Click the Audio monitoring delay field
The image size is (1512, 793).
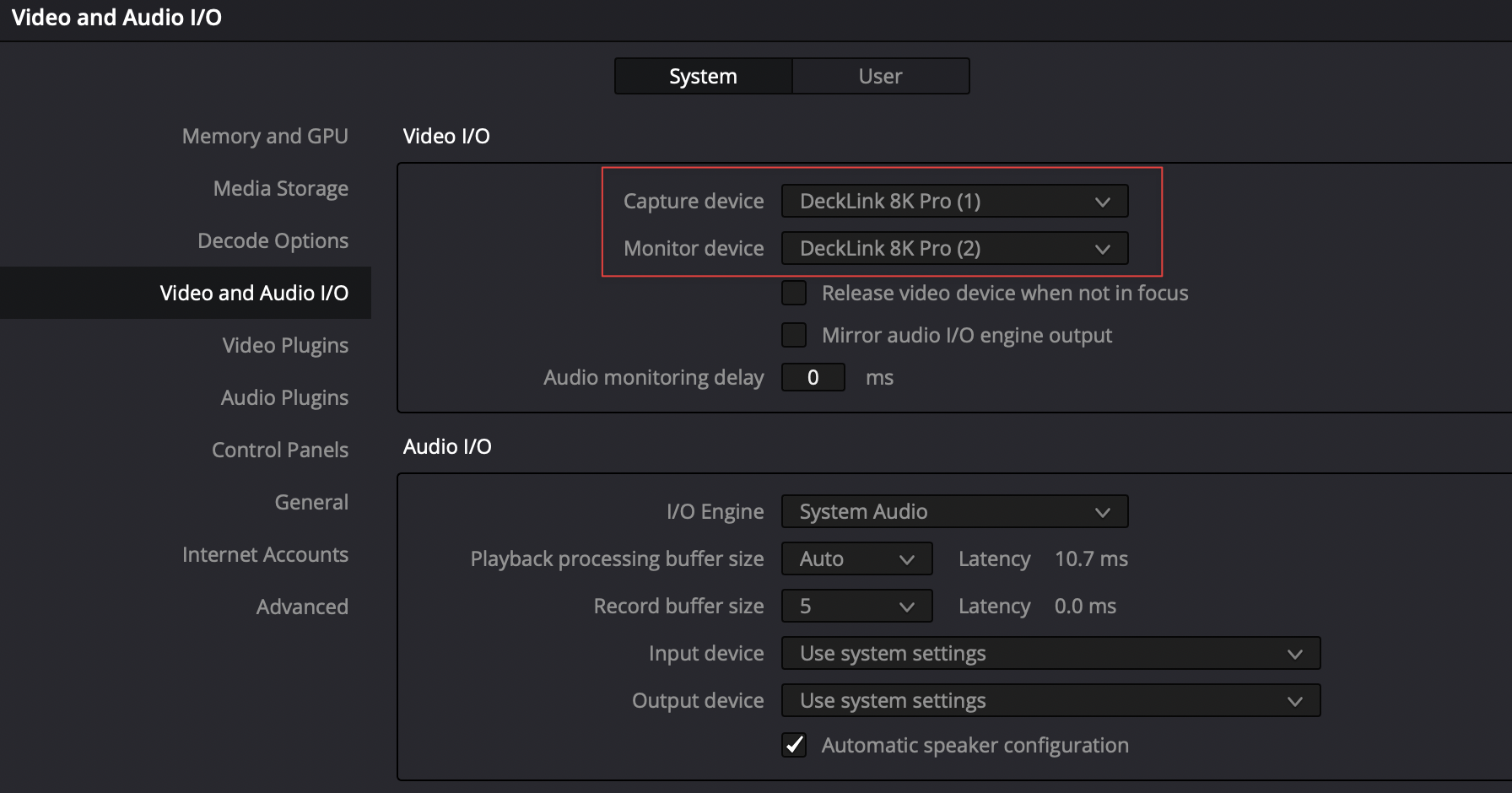click(813, 377)
